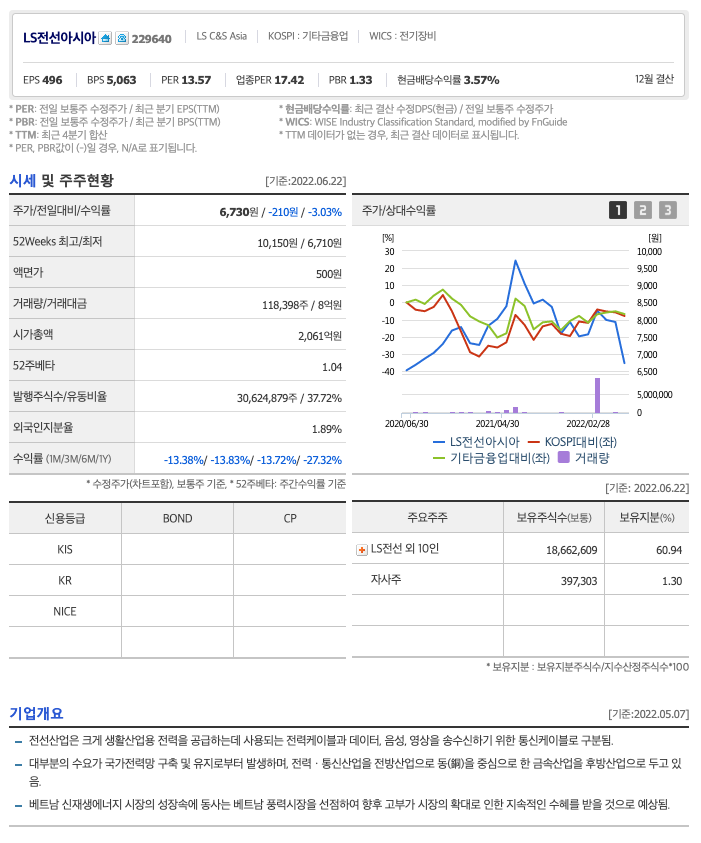Toggle the 기타금융업대비(좌) green legend entry
This screenshot has height=843, width=701.
491,458
